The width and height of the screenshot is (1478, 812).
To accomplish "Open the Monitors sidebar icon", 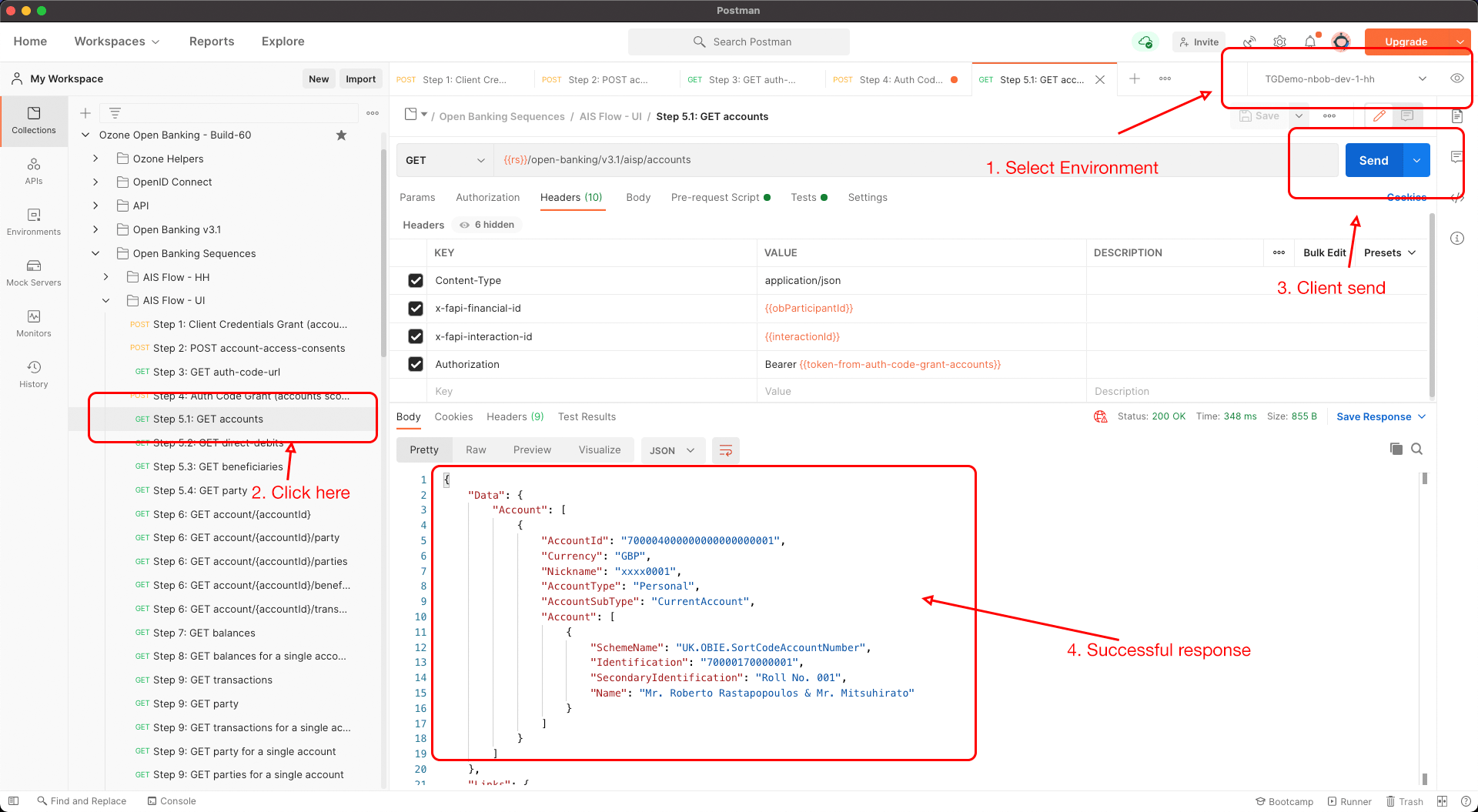I will tap(34, 322).
